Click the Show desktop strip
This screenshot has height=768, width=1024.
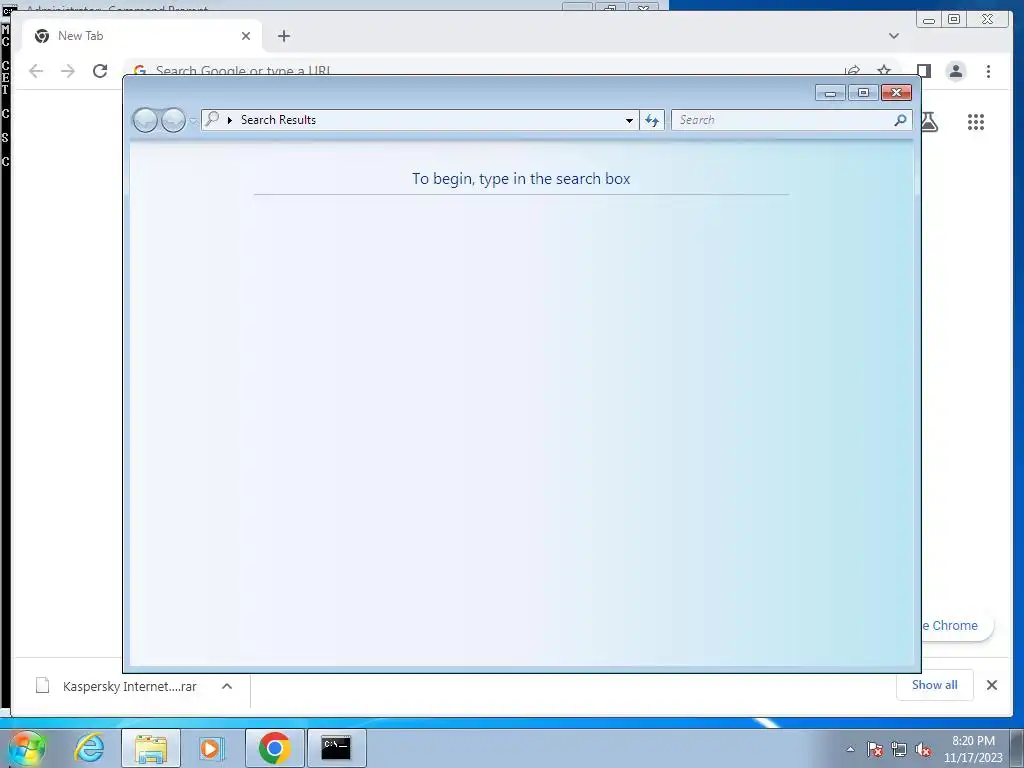click(1017, 748)
